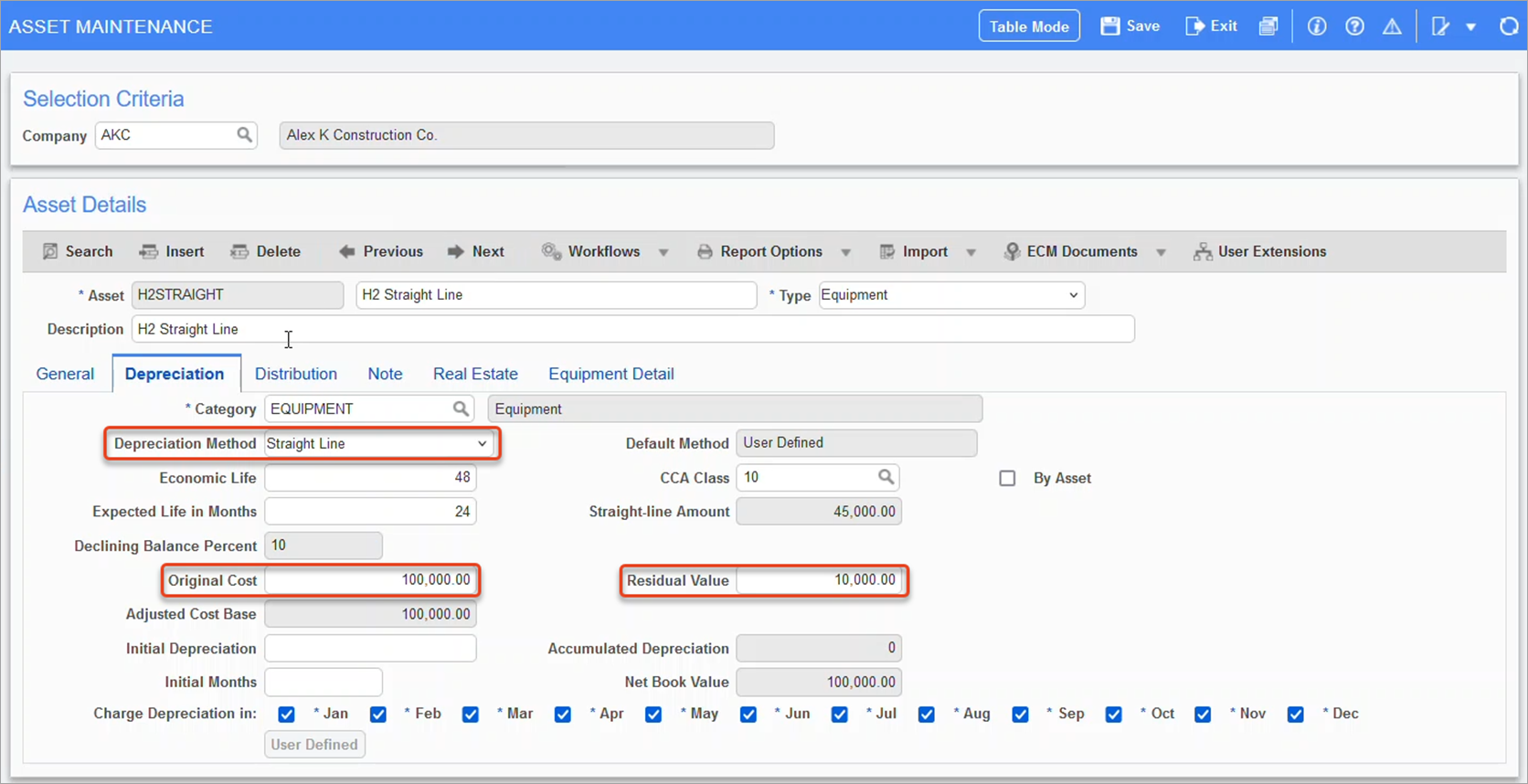Open the info circle icon
The image size is (1528, 784).
click(x=1317, y=26)
